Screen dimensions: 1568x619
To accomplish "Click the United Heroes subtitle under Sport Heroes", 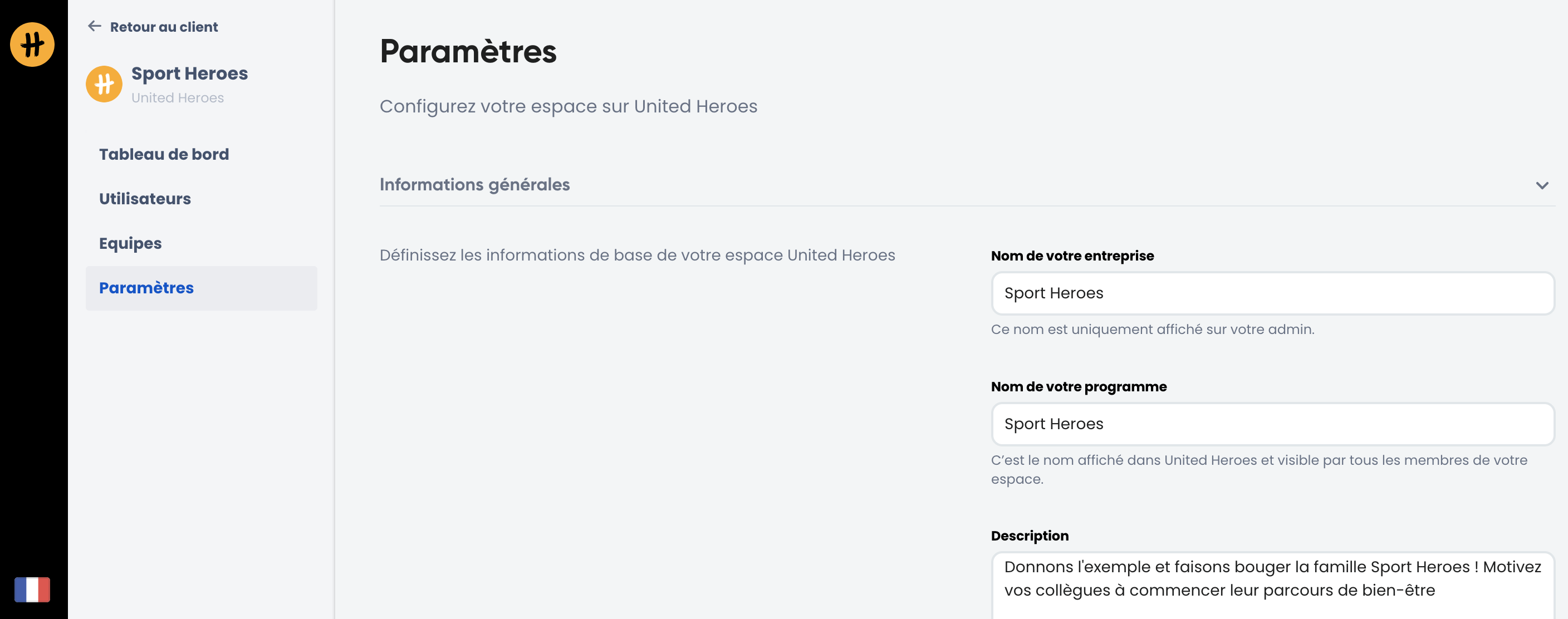I will pyautogui.click(x=177, y=98).
